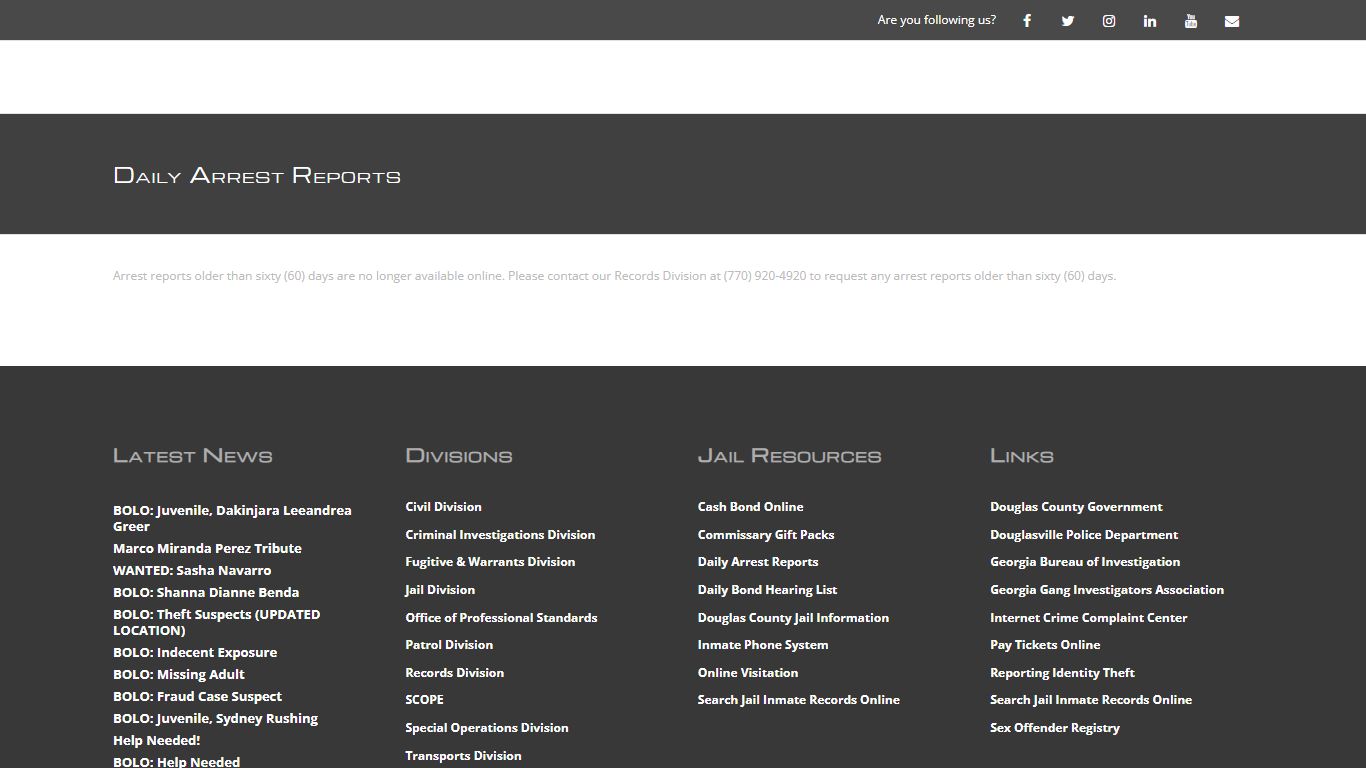Open Online Visitation link
This screenshot has width=1366, height=768.
coord(748,673)
